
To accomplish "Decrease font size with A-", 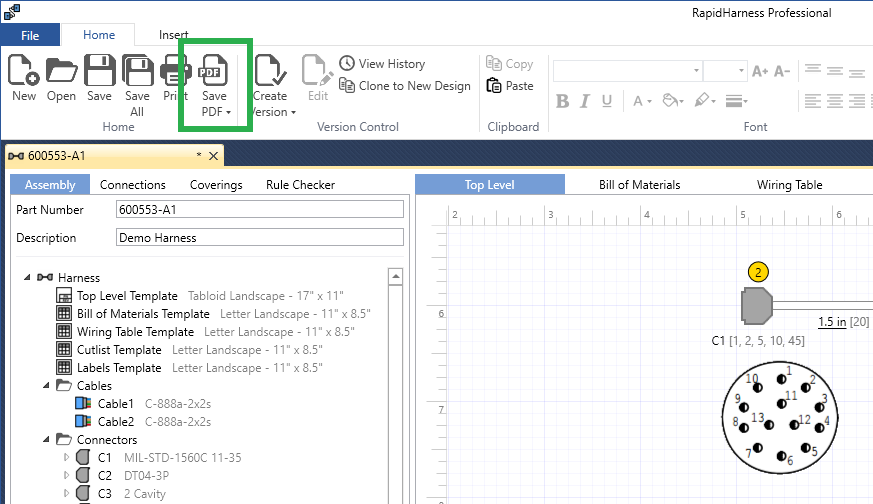I will [782, 71].
